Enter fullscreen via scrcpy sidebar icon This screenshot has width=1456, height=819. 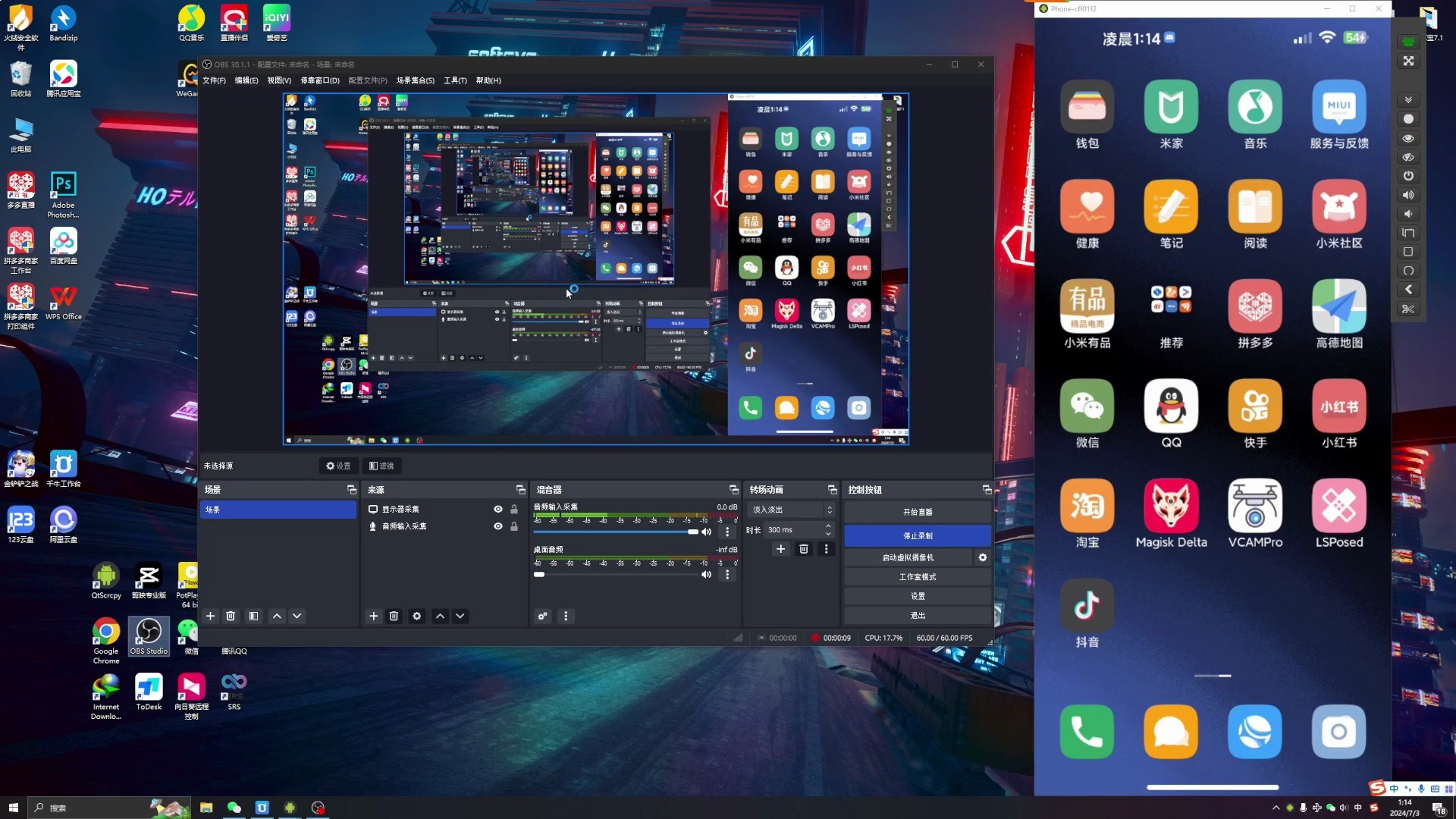coord(1408,61)
